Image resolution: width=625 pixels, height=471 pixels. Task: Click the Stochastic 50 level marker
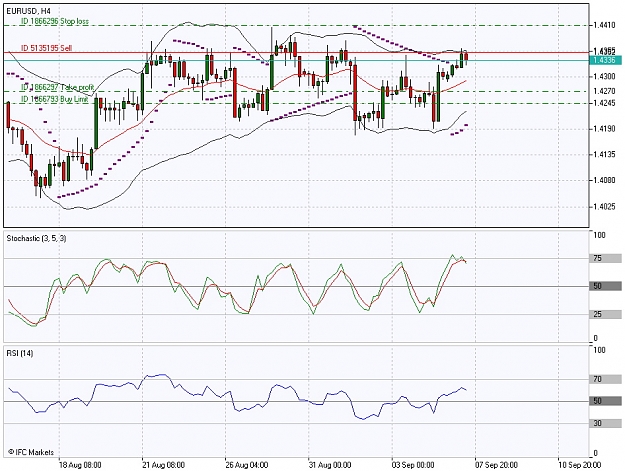[605, 286]
